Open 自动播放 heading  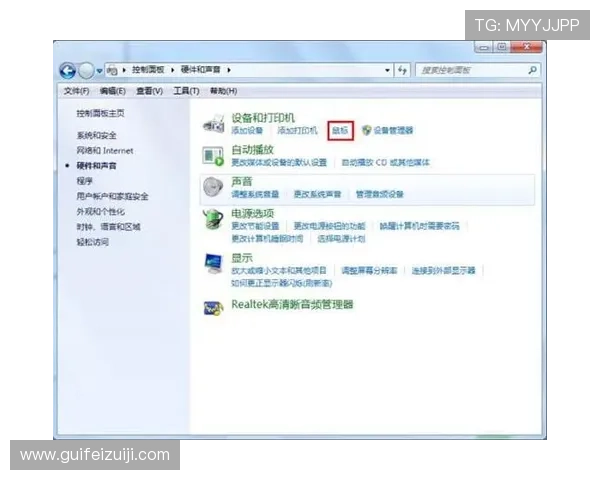(x=252, y=150)
